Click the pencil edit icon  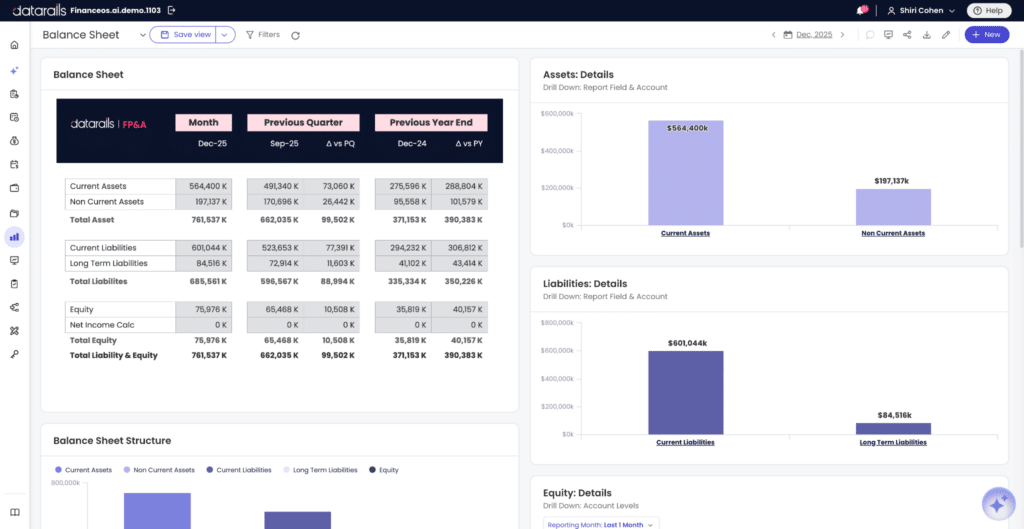pos(946,35)
